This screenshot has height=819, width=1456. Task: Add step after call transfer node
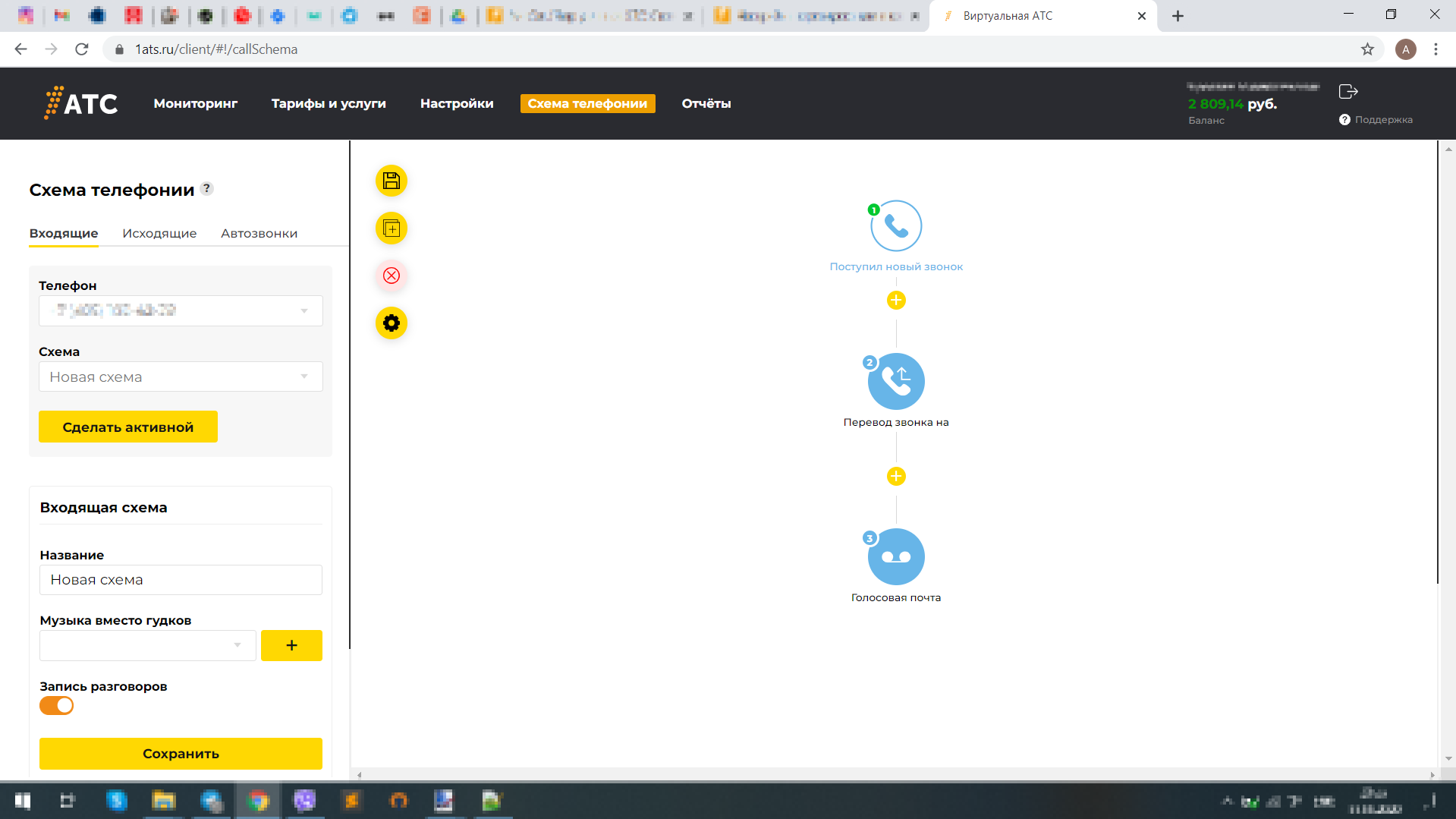pyautogui.click(x=896, y=477)
